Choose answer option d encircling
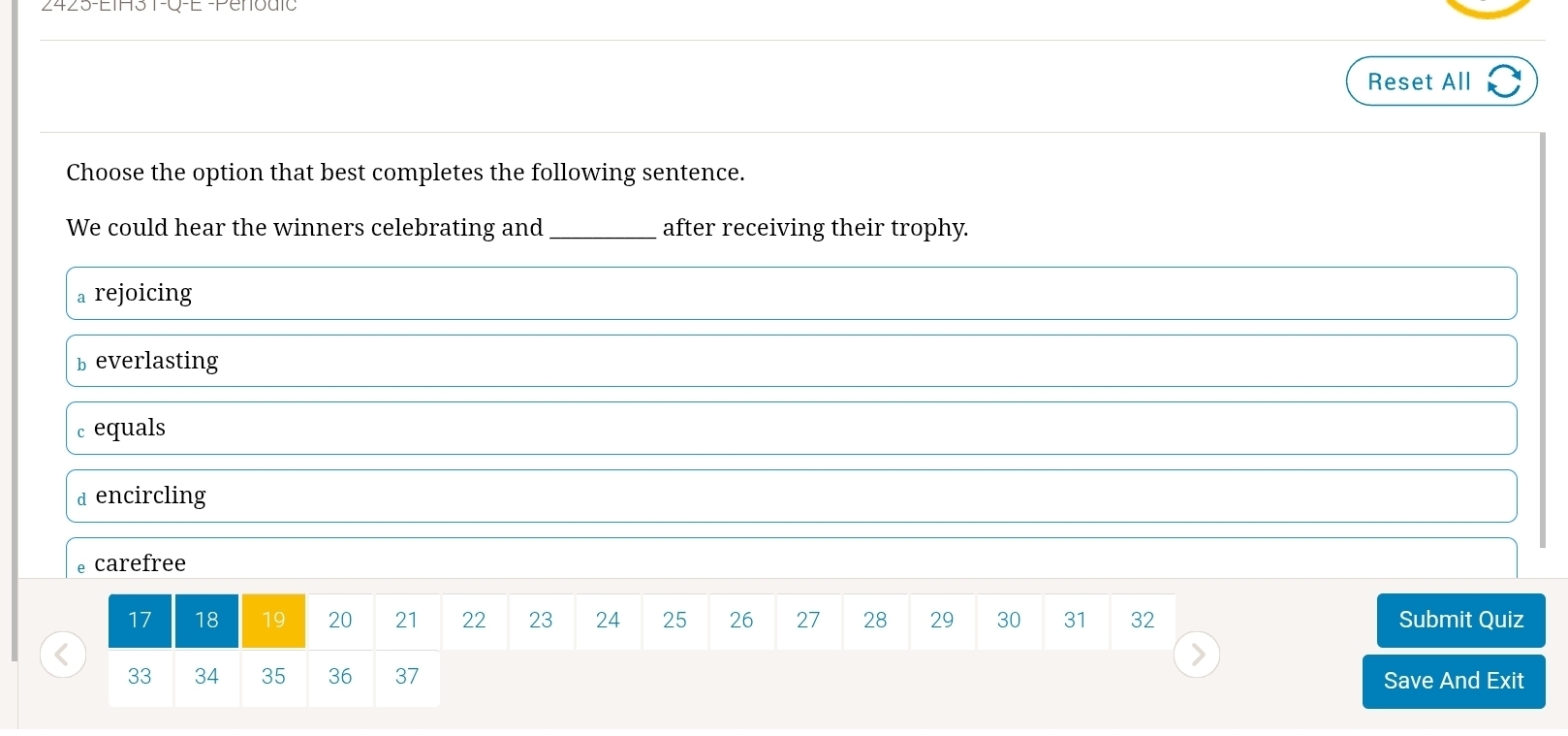This screenshot has height=736, width=1568. [x=792, y=496]
